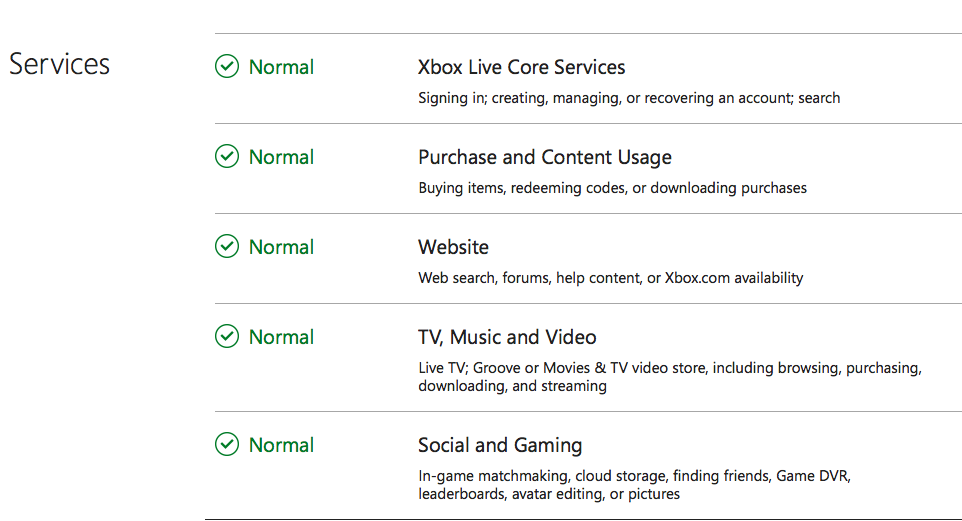Click the checkmark icon for TV, Music and Video
Screen dimensions: 962x521
coord(227,336)
